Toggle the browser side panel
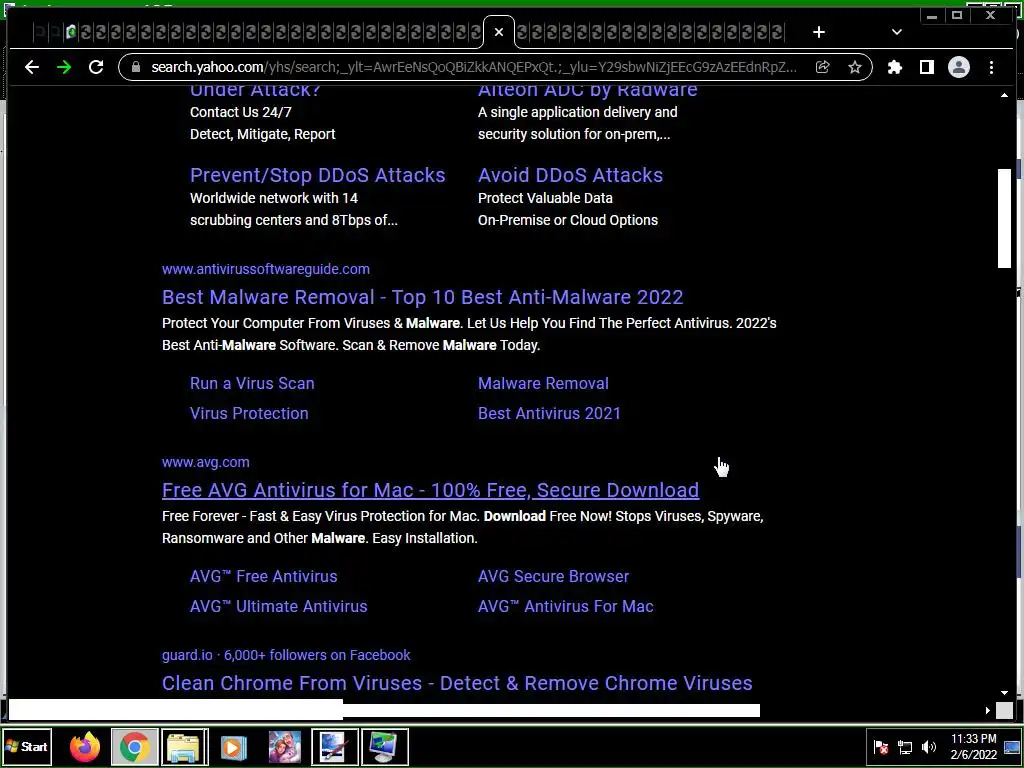This screenshot has height=768, width=1024. point(927,67)
